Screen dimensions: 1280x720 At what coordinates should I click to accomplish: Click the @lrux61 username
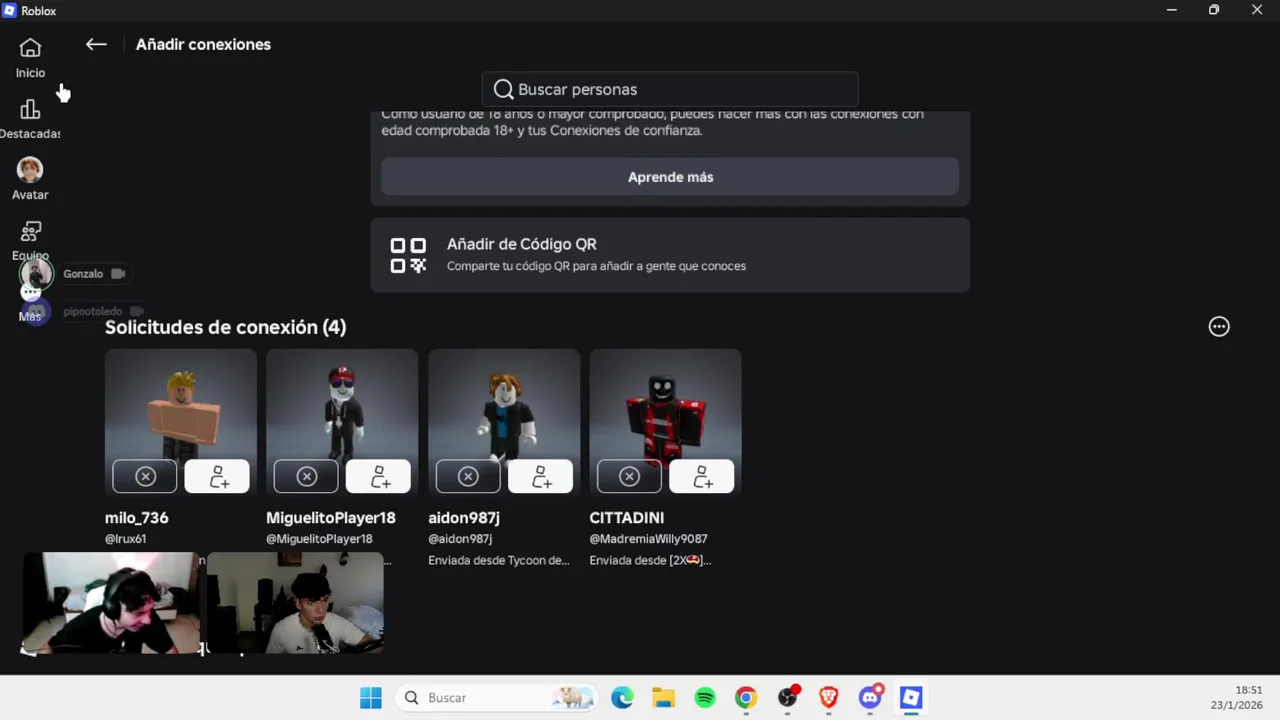pyautogui.click(x=126, y=539)
